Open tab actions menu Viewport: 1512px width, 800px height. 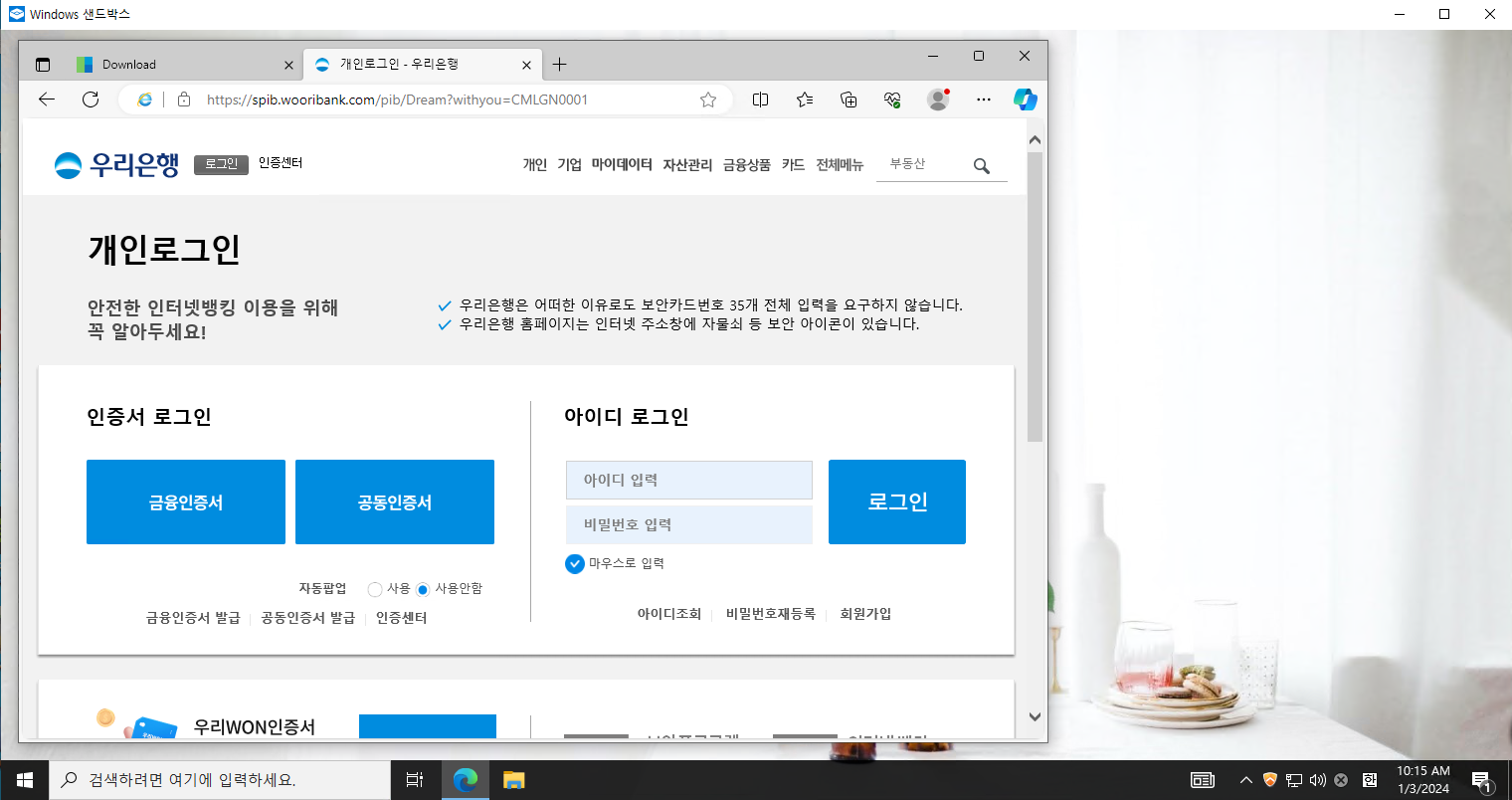43,65
